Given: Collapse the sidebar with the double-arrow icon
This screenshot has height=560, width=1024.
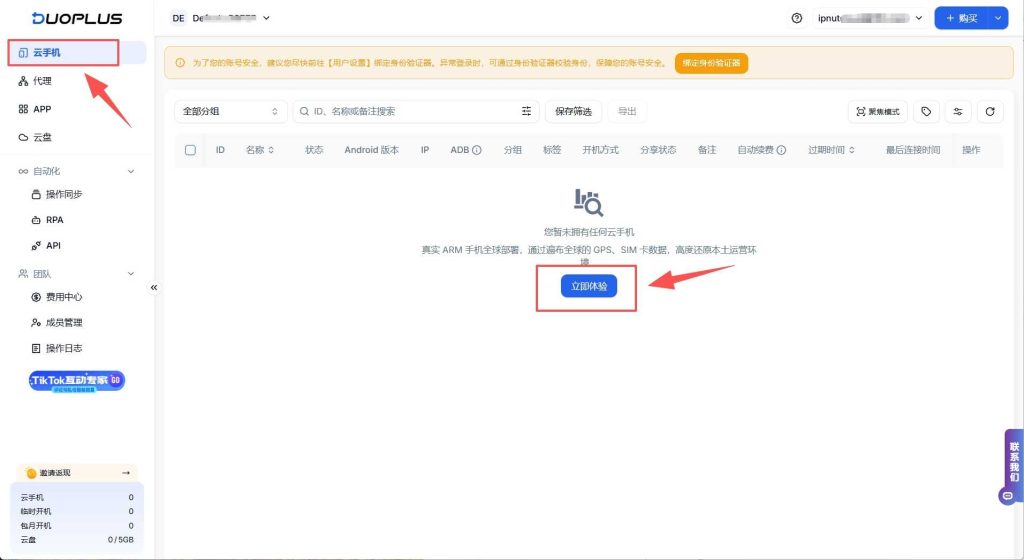Looking at the screenshot, I should pos(154,287).
